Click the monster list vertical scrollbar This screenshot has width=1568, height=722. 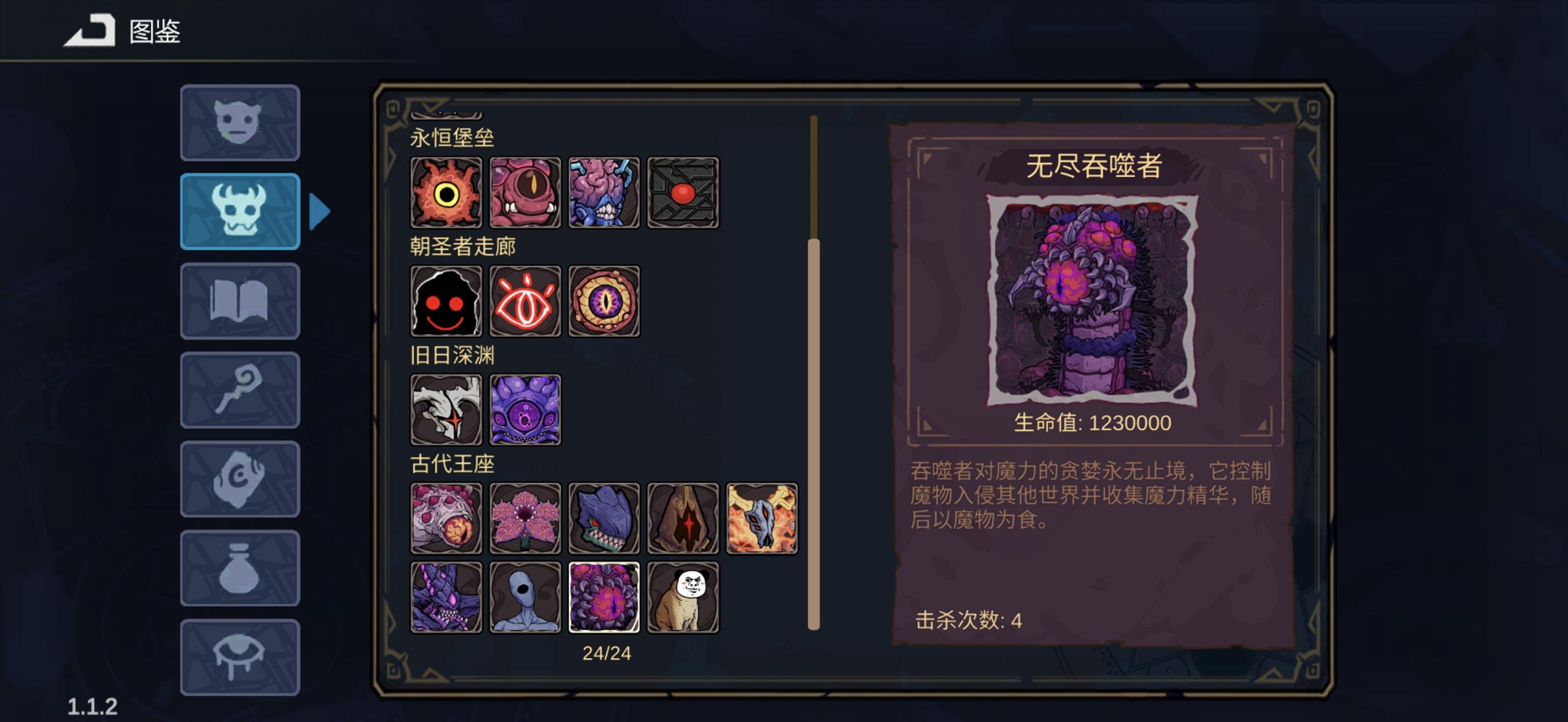pyautogui.click(x=814, y=372)
